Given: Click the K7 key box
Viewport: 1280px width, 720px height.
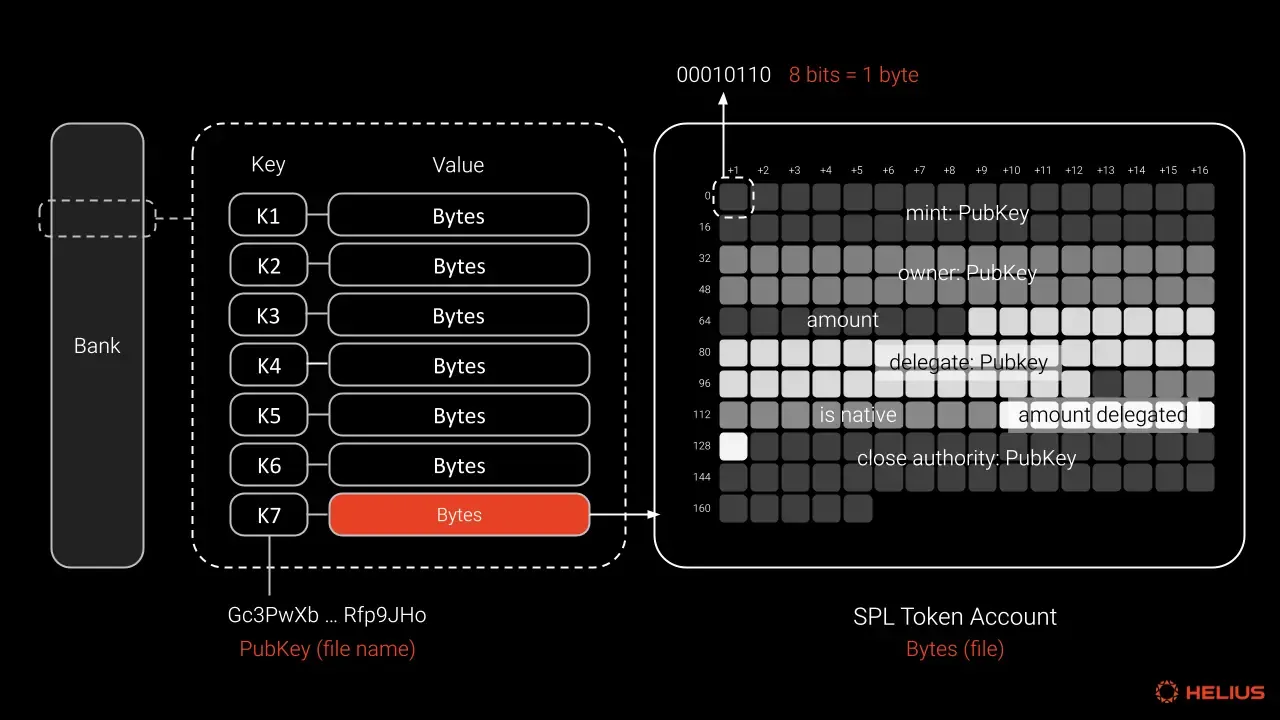Looking at the screenshot, I should [x=268, y=515].
